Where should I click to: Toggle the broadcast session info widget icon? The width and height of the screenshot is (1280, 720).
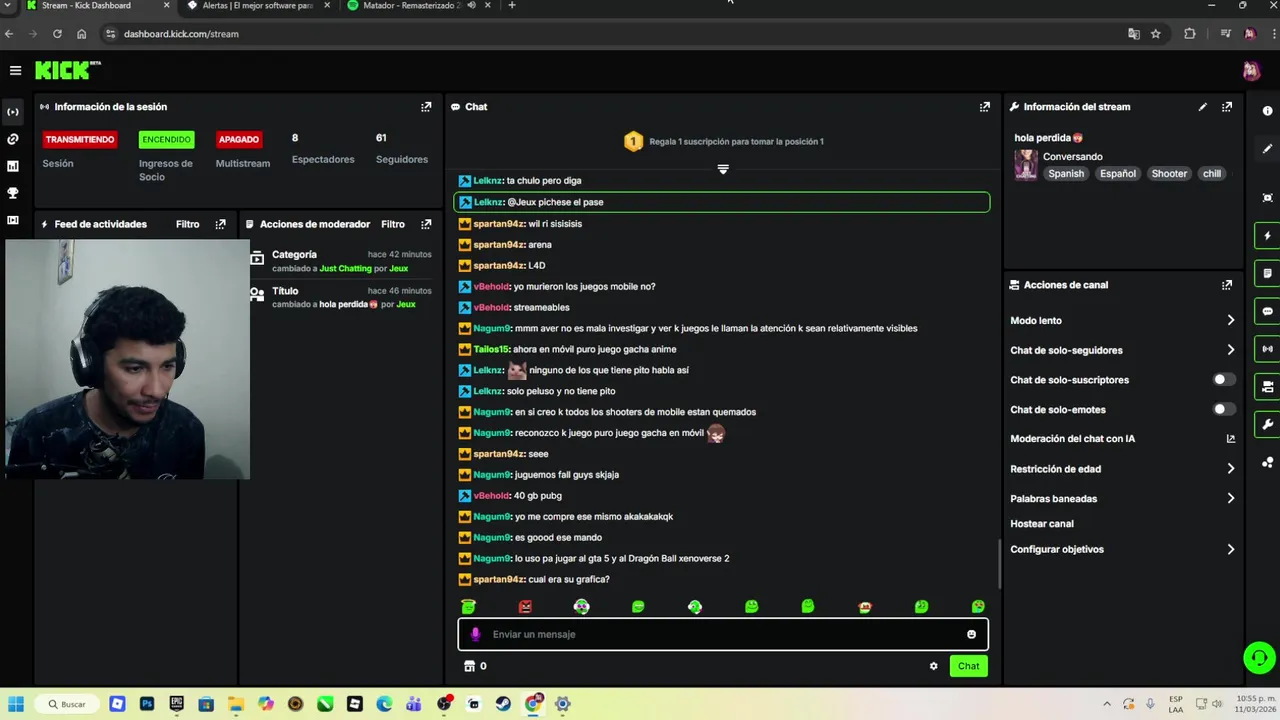[1268, 349]
